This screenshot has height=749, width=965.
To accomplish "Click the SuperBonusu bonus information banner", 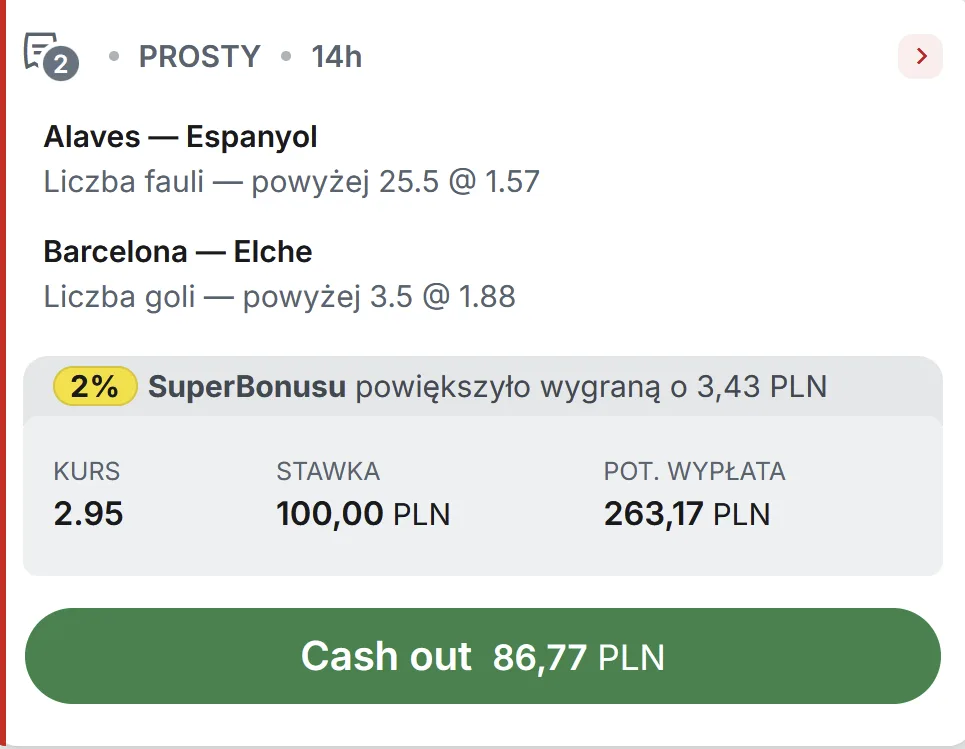I will 482,387.
